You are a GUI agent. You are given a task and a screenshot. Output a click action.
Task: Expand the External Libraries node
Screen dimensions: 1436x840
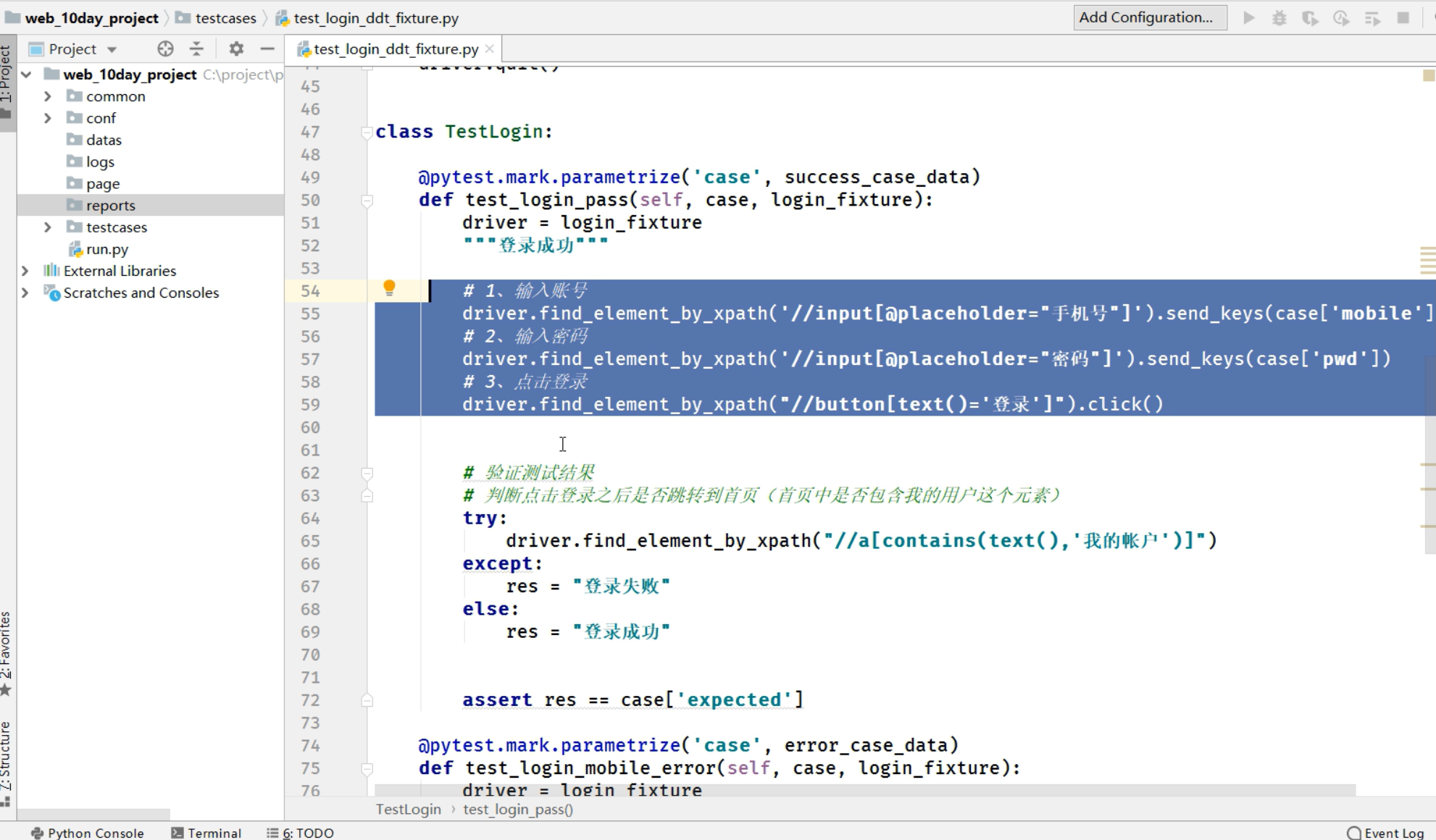[25, 271]
